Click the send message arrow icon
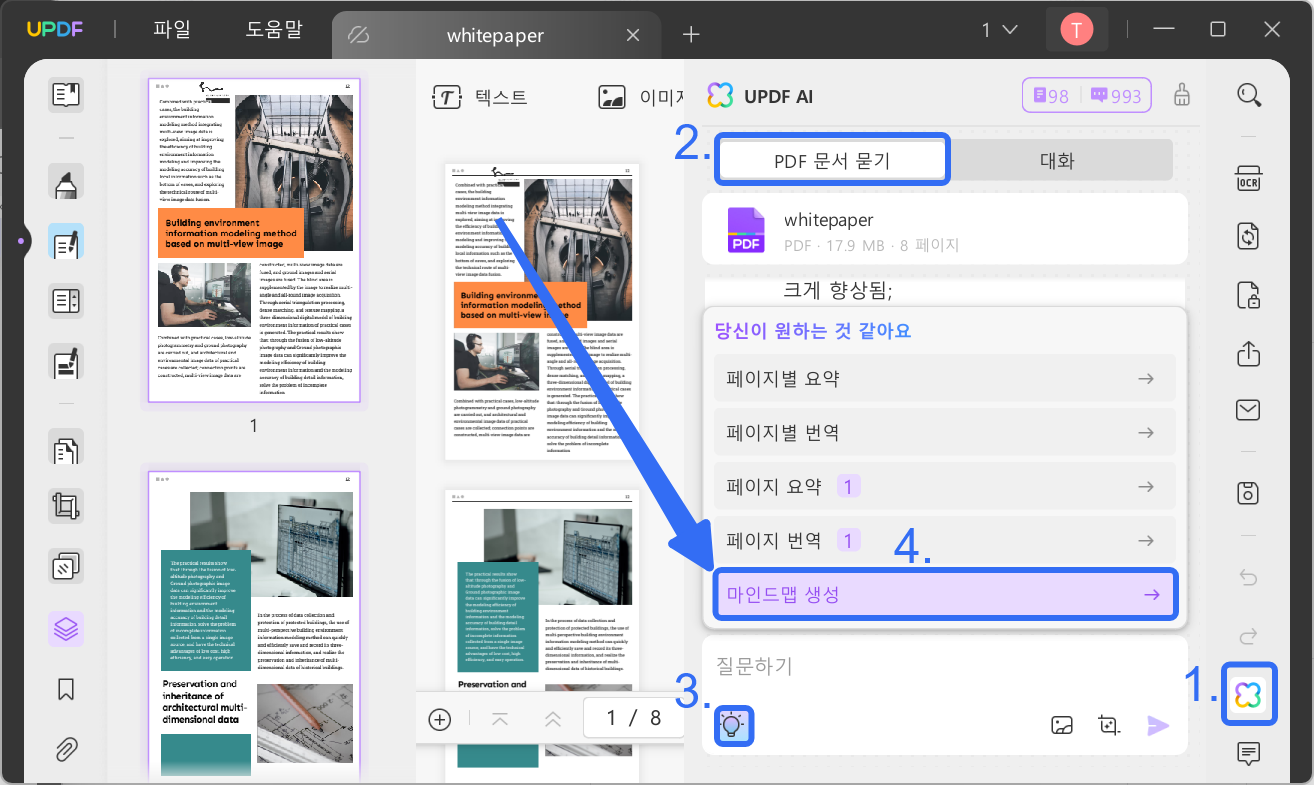The image size is (1314, 785). tap(1158, 725)
